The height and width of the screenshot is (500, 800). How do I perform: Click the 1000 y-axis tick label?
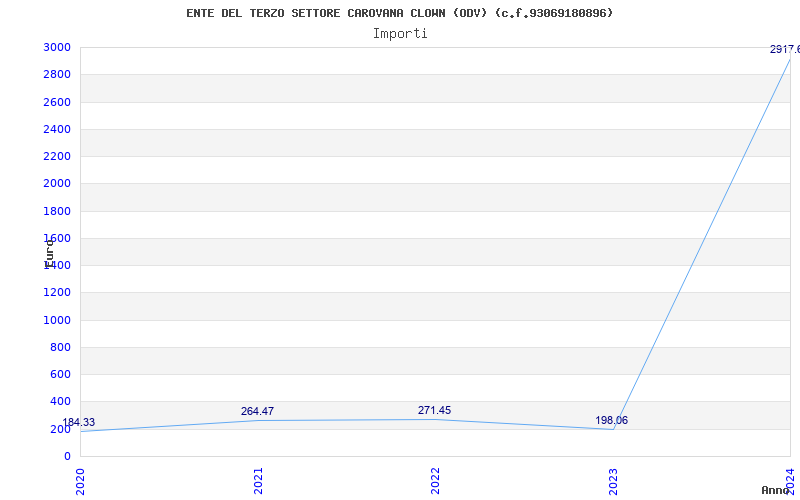(x=57, y=320)
